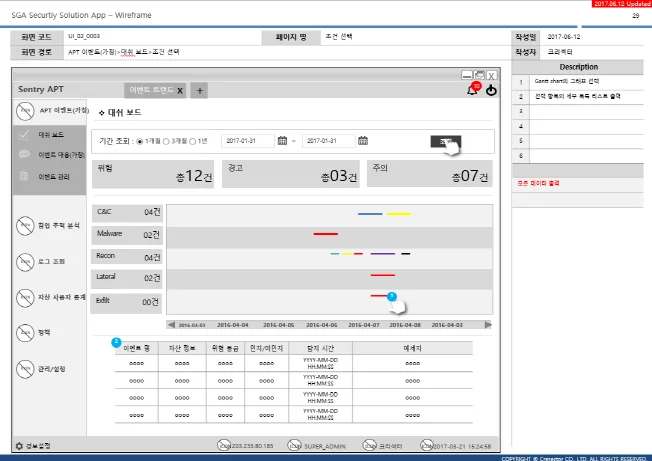Image resolution: width=652 pixels, height=461 pixels.
Task: Add a new tab with plus button
Action: coord(200,90)
